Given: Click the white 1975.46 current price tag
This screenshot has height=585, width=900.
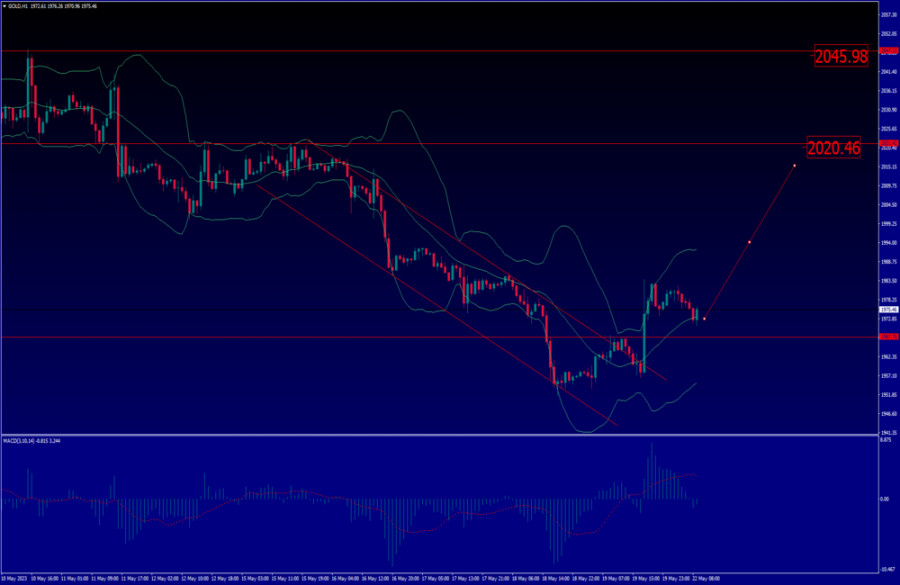Looking at the screenshot, I should [889, 309].
